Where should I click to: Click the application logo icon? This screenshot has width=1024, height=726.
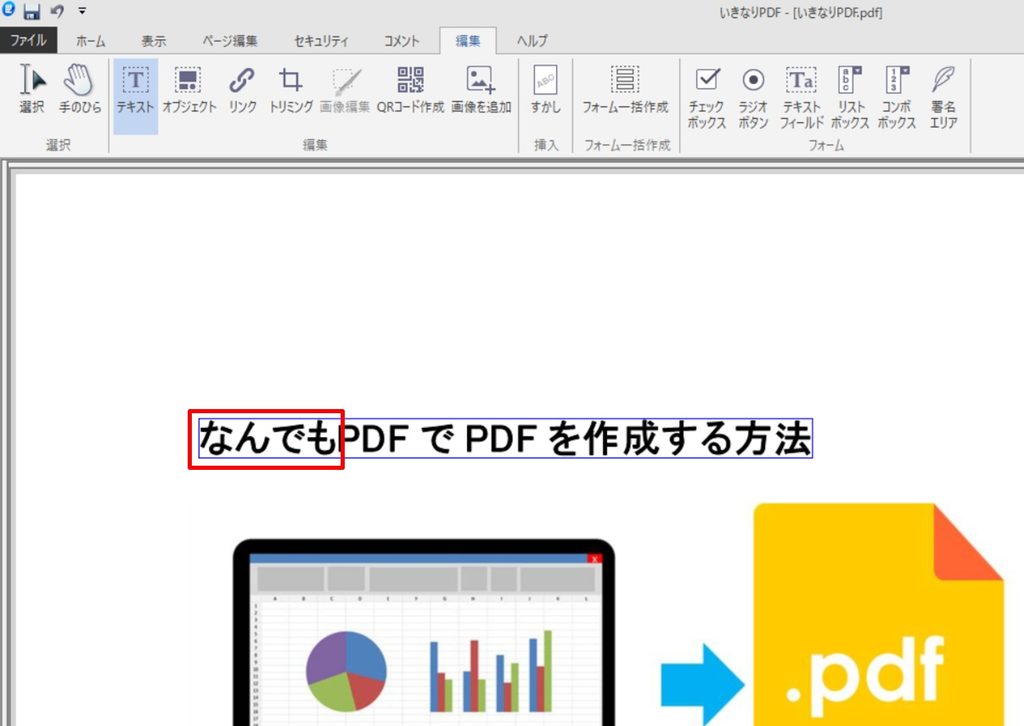pyautogui.click(x=9, y=9)
